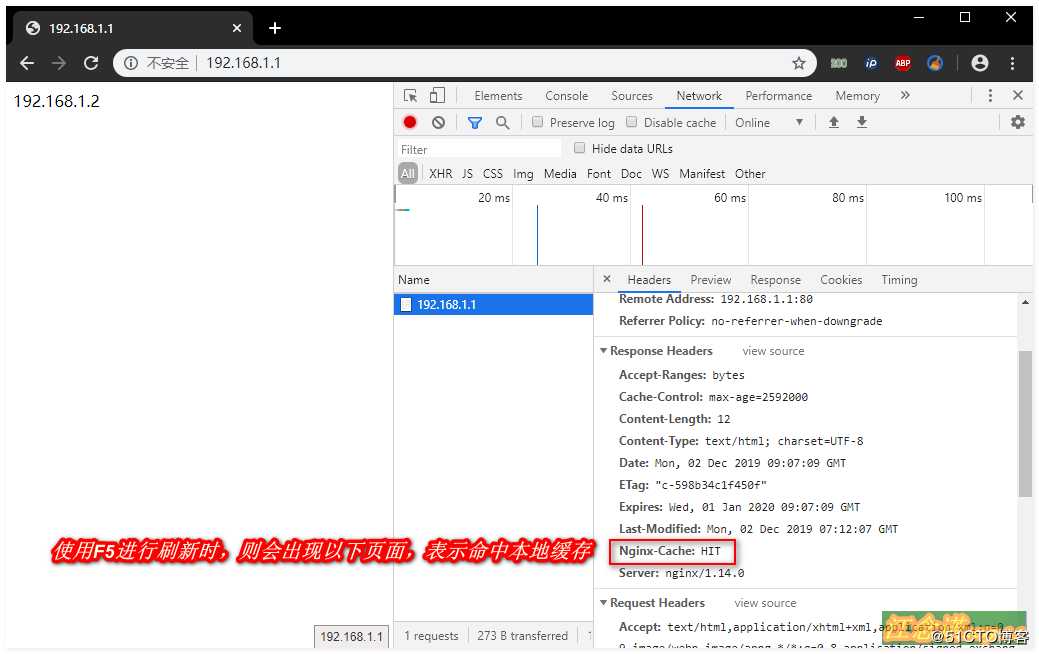Viewport: 1039px width, 654px height.
Task: Close the 192.168.1.1 browser tab
Action: coord(237,28)
